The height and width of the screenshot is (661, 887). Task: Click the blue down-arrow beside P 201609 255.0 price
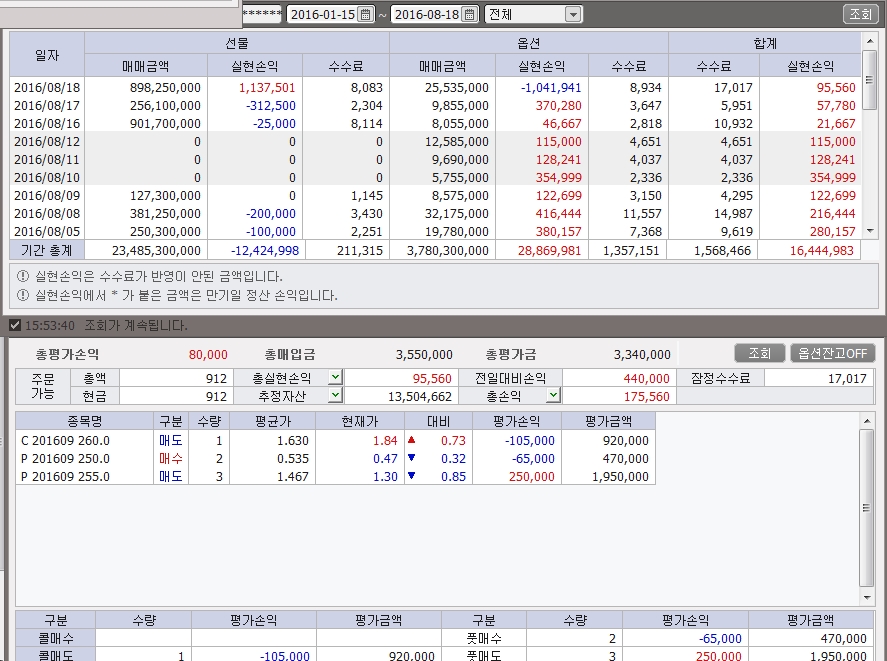(411, 475)
